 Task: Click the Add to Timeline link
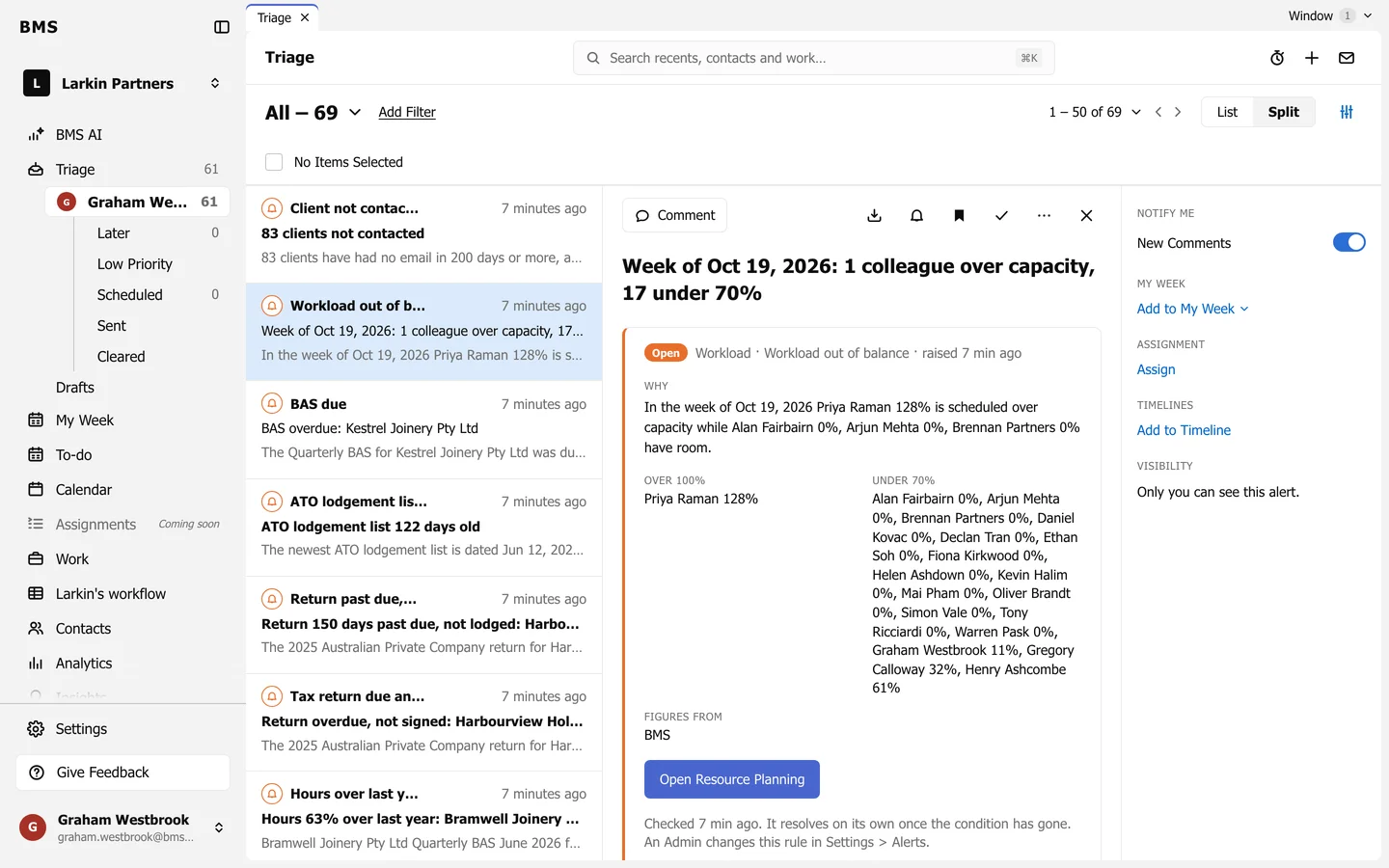[x=1184, y=430]
